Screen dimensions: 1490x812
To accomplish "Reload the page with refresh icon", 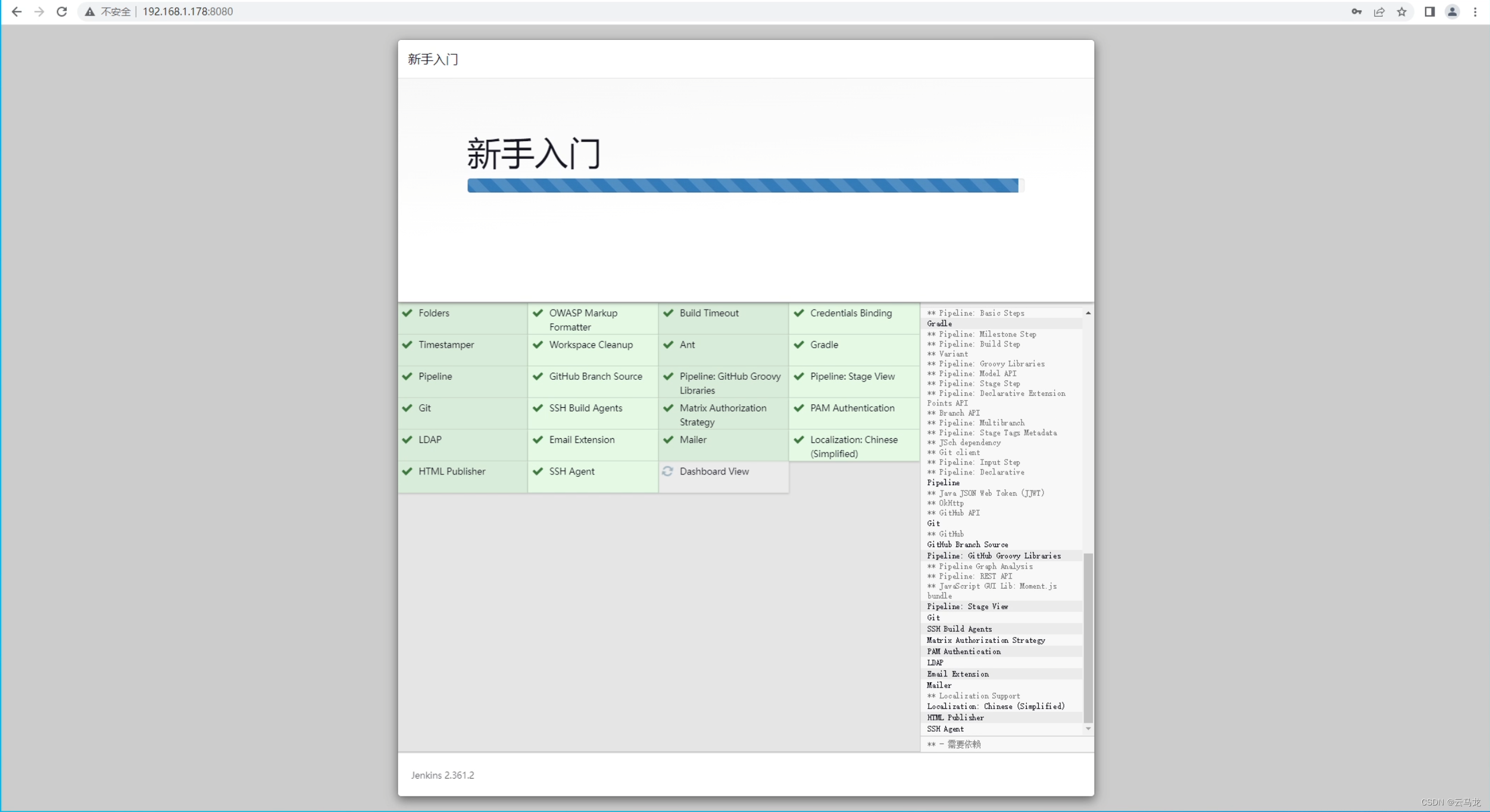I will [61, 11].
